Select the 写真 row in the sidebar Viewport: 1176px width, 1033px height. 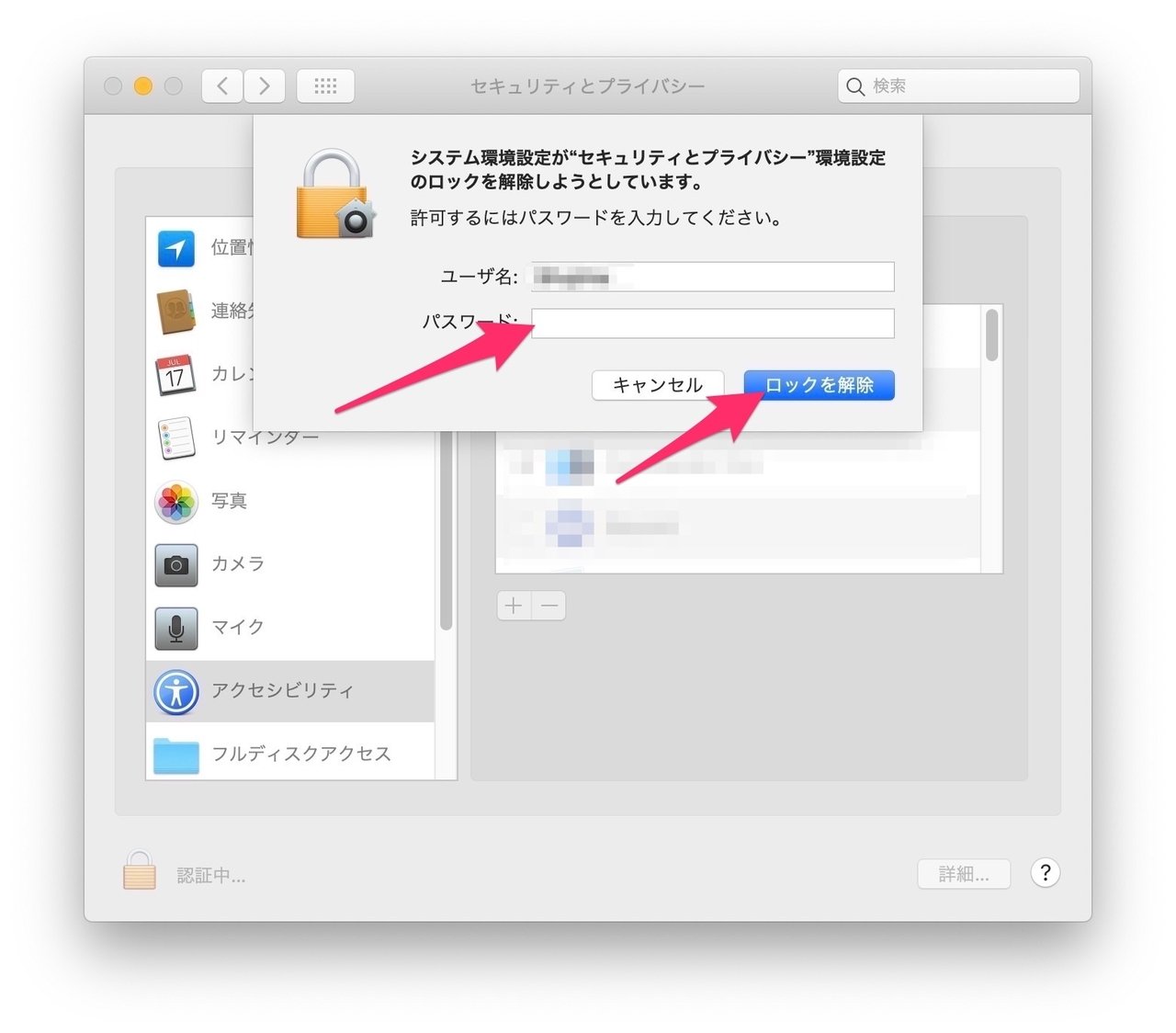click(290, 502)
